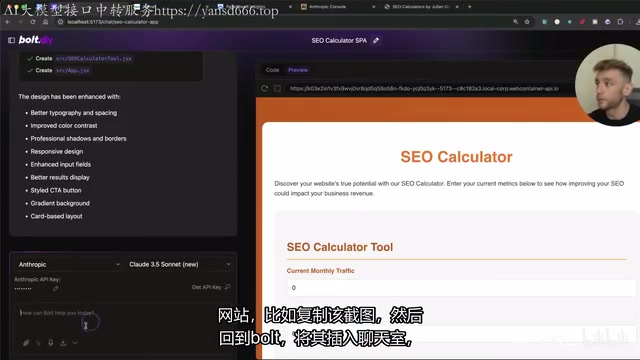Viewport: 640px width, 360px height.
Task: Collapse model settings with the chevron icon
Action: click(75, 343)
